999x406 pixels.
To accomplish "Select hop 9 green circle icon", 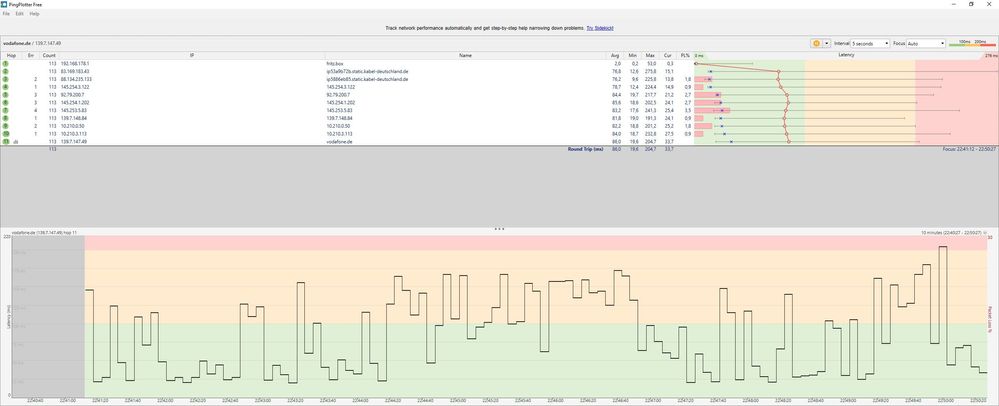I will coord(5,126).
